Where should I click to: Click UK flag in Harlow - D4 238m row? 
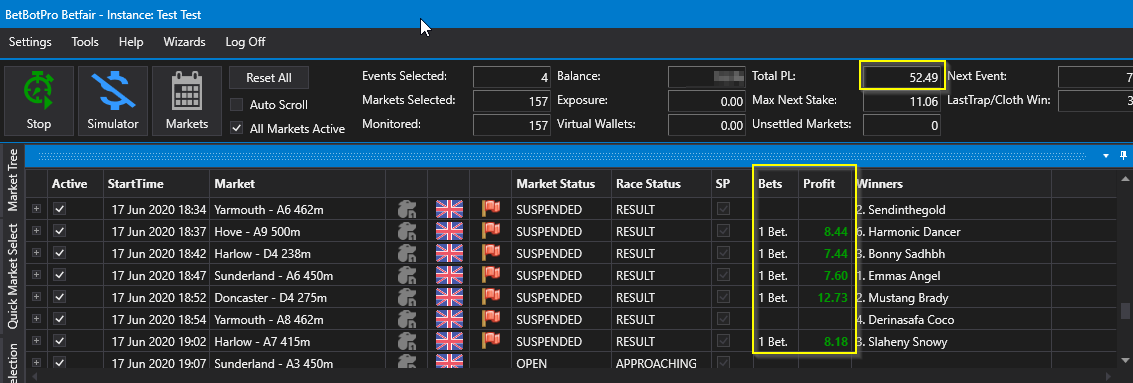click(x=449, y=254)
